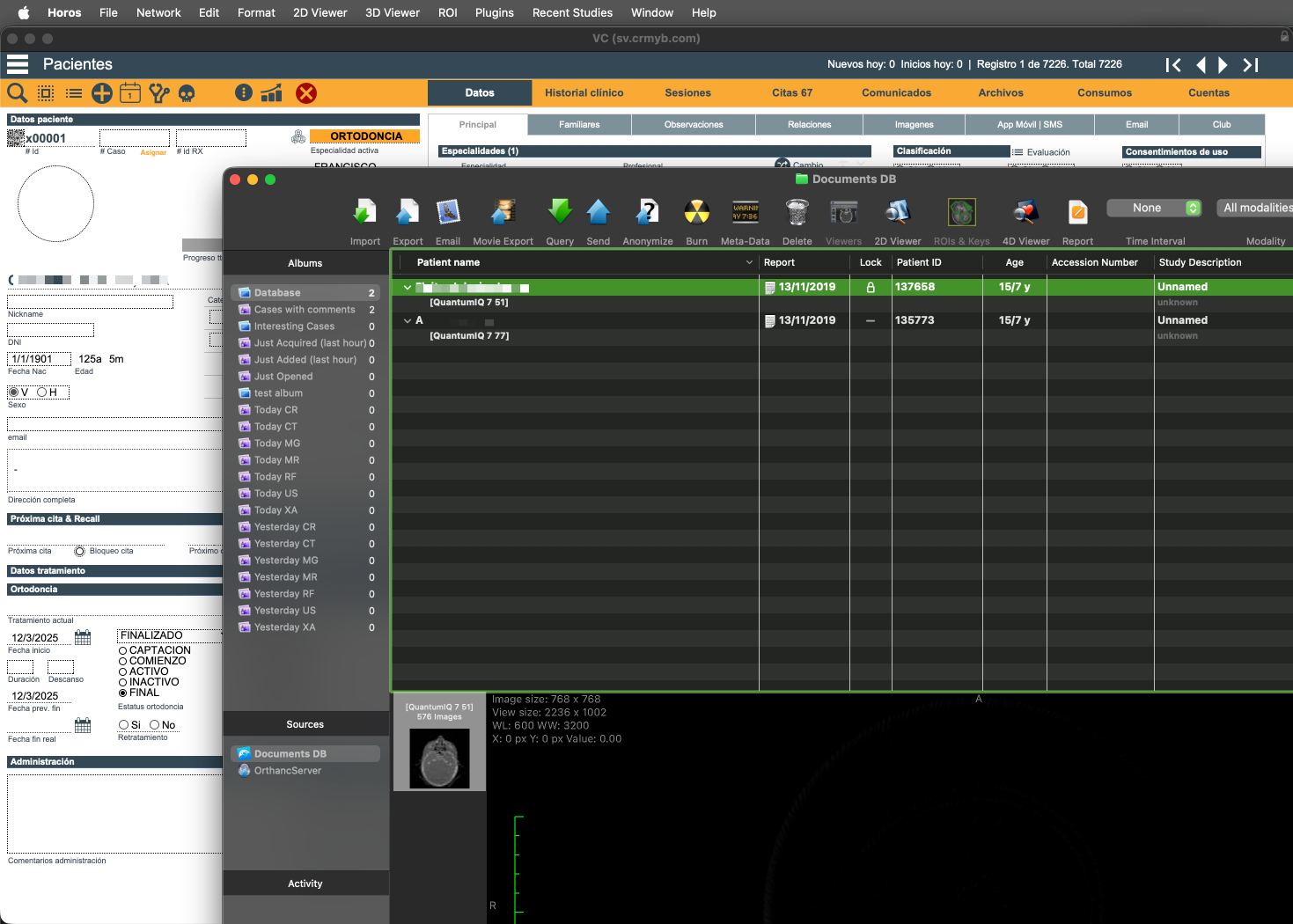Click the bar chart statistics icon
Screen dimensions: 1293x924
[271, 92]
